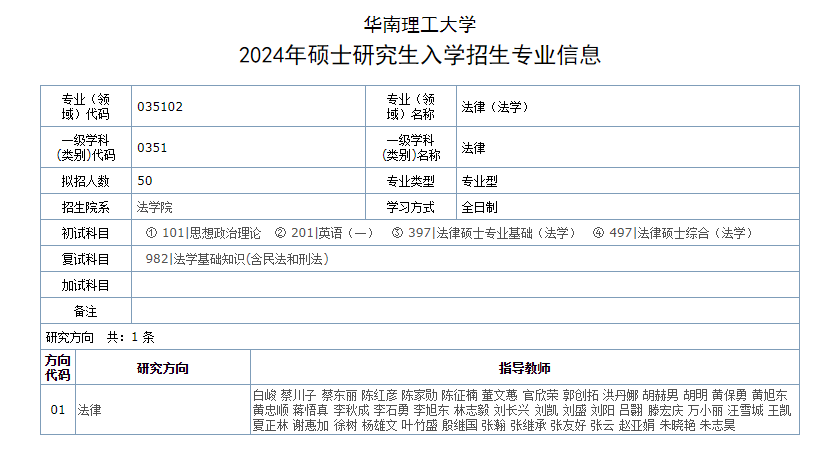Click advisor name 李旭东
The height and width of the screenshot is (453, 831).
click(431, 410)
